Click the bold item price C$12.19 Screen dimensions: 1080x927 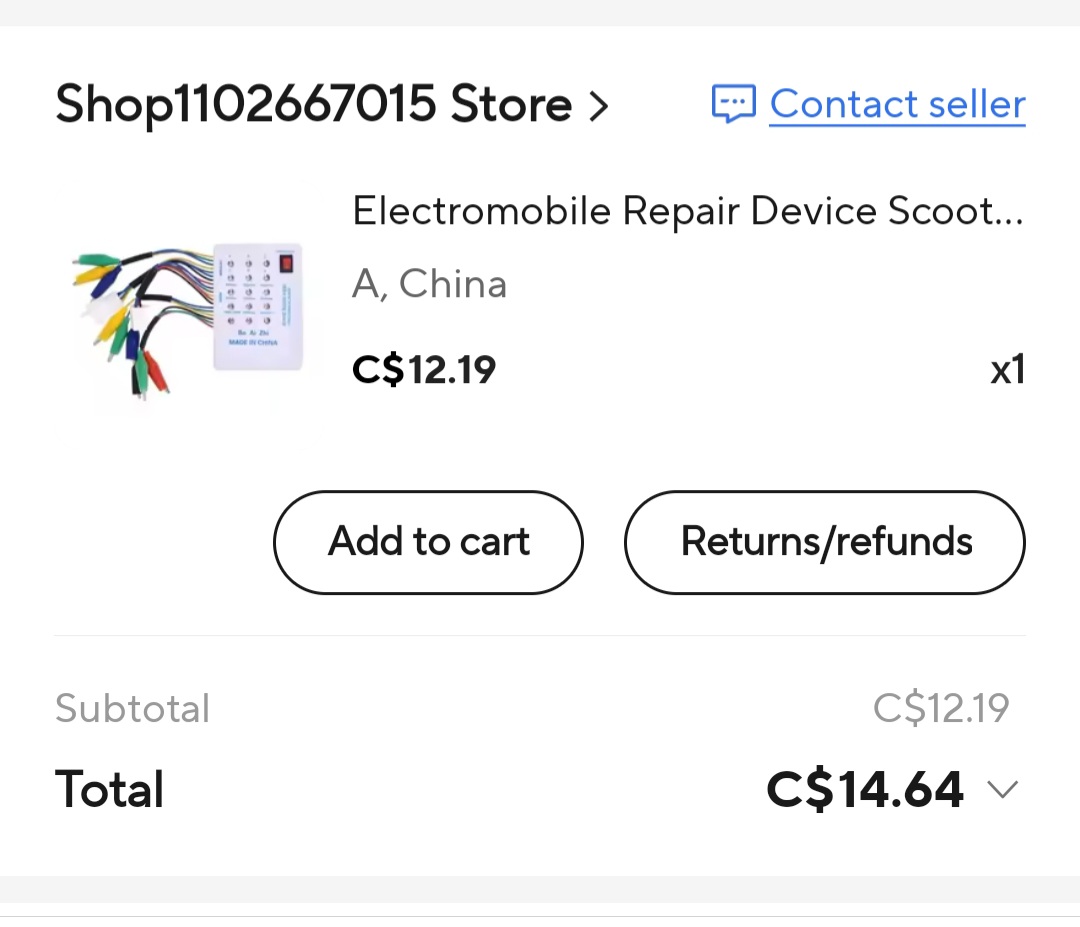coord(424,371)
